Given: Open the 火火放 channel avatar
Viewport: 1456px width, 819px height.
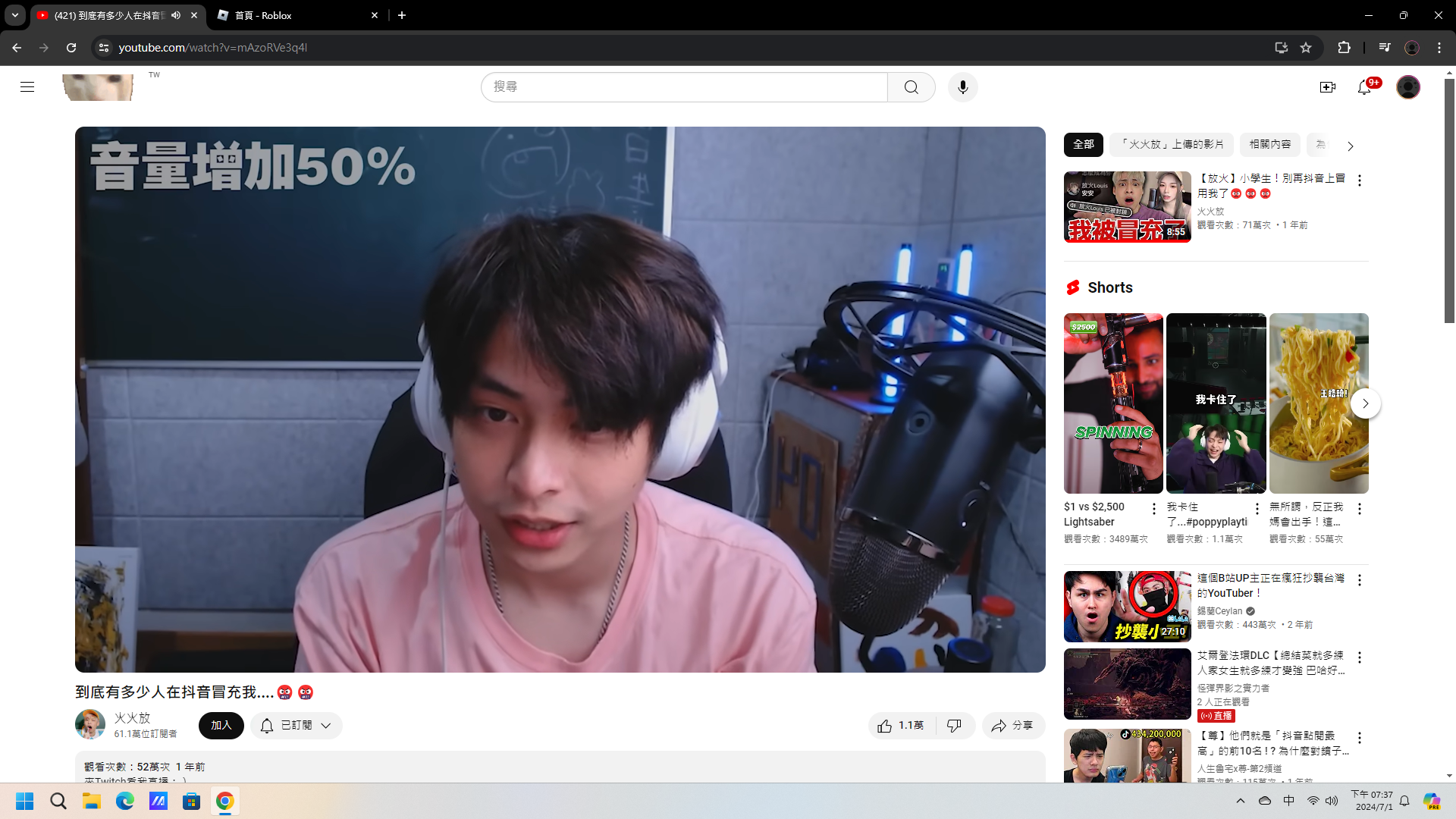Looking at the screenshot, I should coord(90,724).
